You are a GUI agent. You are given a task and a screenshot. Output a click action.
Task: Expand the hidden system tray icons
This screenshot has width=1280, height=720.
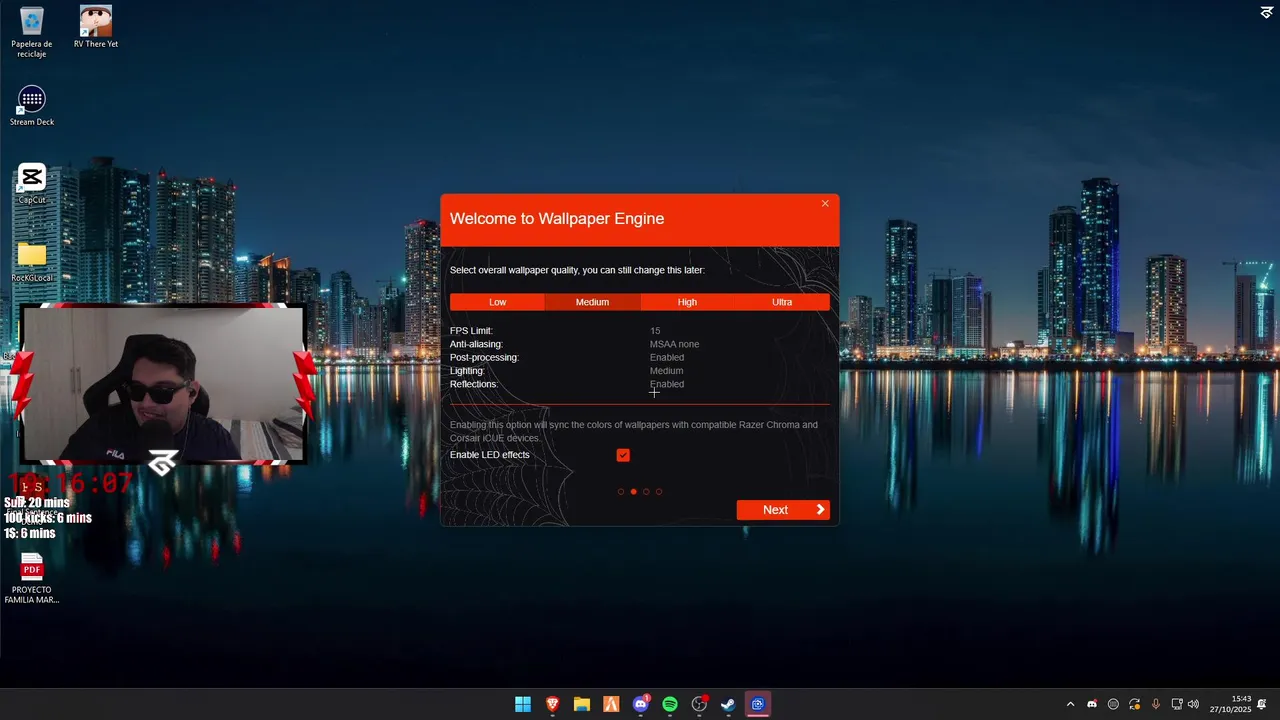(x=1070, y=704)
